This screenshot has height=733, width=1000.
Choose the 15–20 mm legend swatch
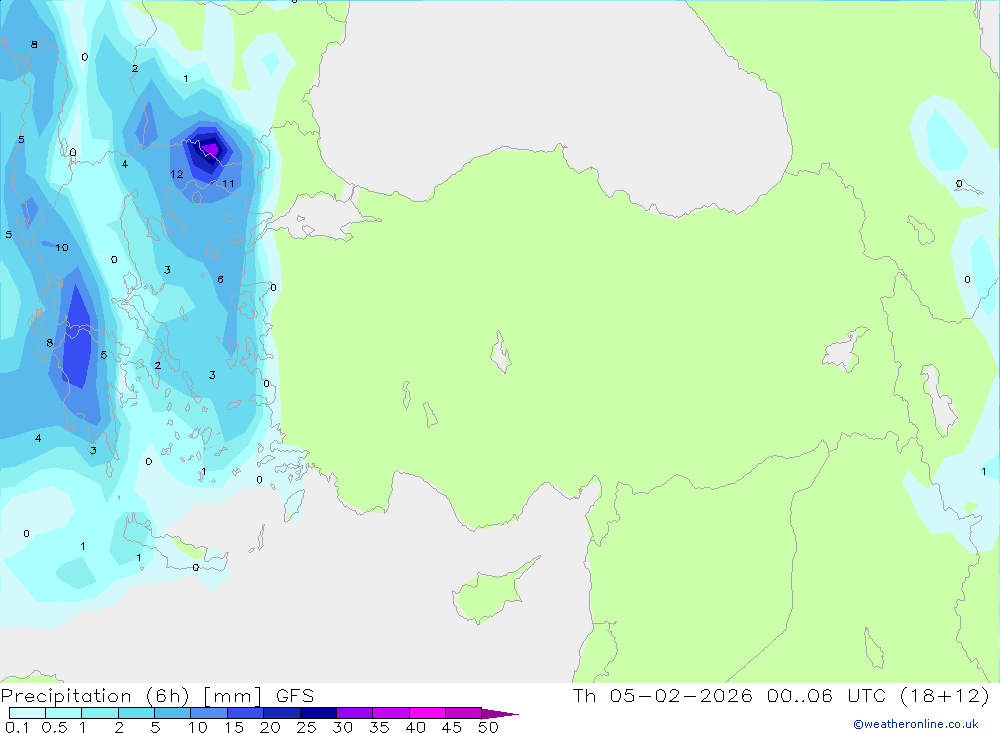click(x=245, y=713)
